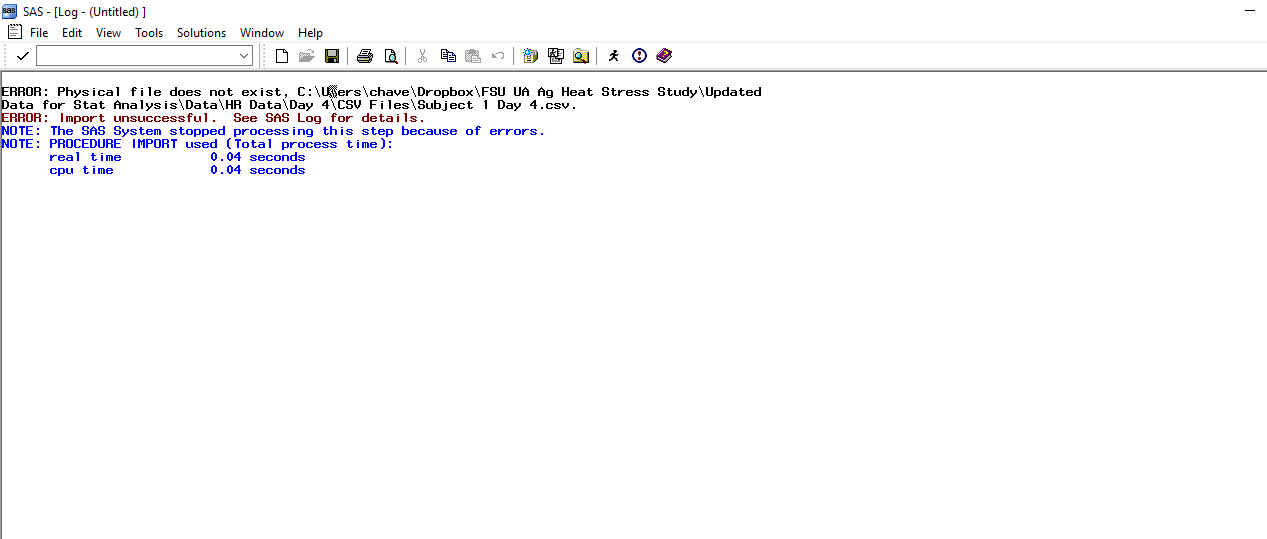Click the SAS application title bar icon

click(x=10, y=11)
